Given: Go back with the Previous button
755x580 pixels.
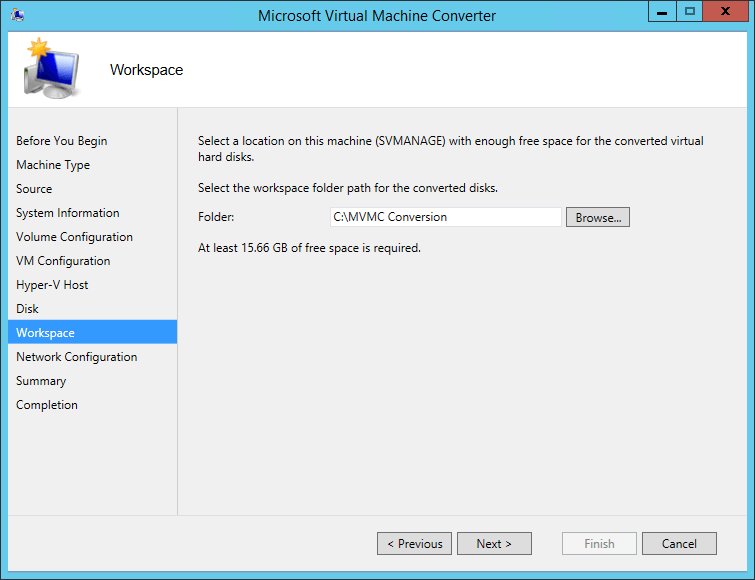Looking at the screenshot, I should point(415,543).
